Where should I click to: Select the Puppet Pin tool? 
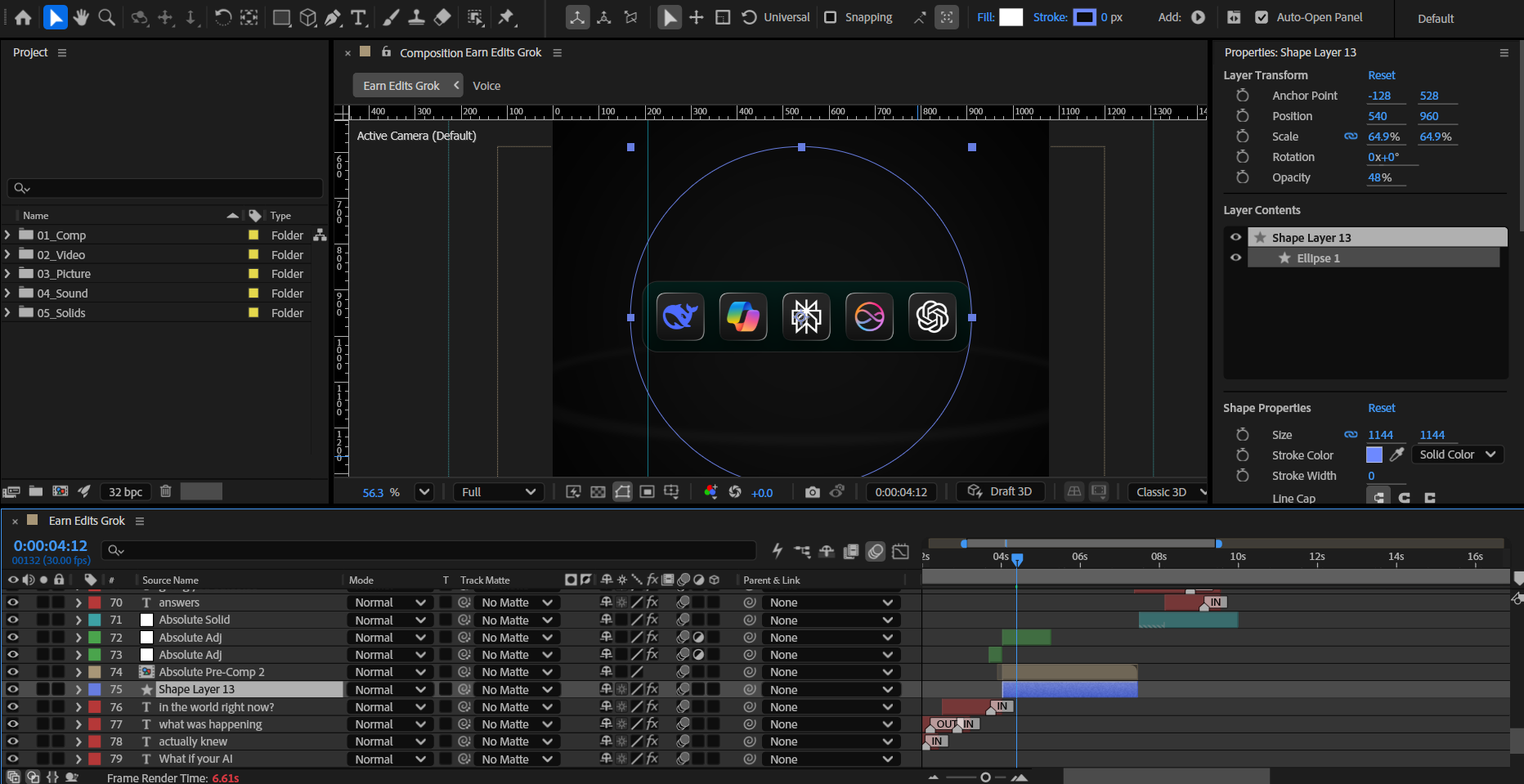(507, 17)
